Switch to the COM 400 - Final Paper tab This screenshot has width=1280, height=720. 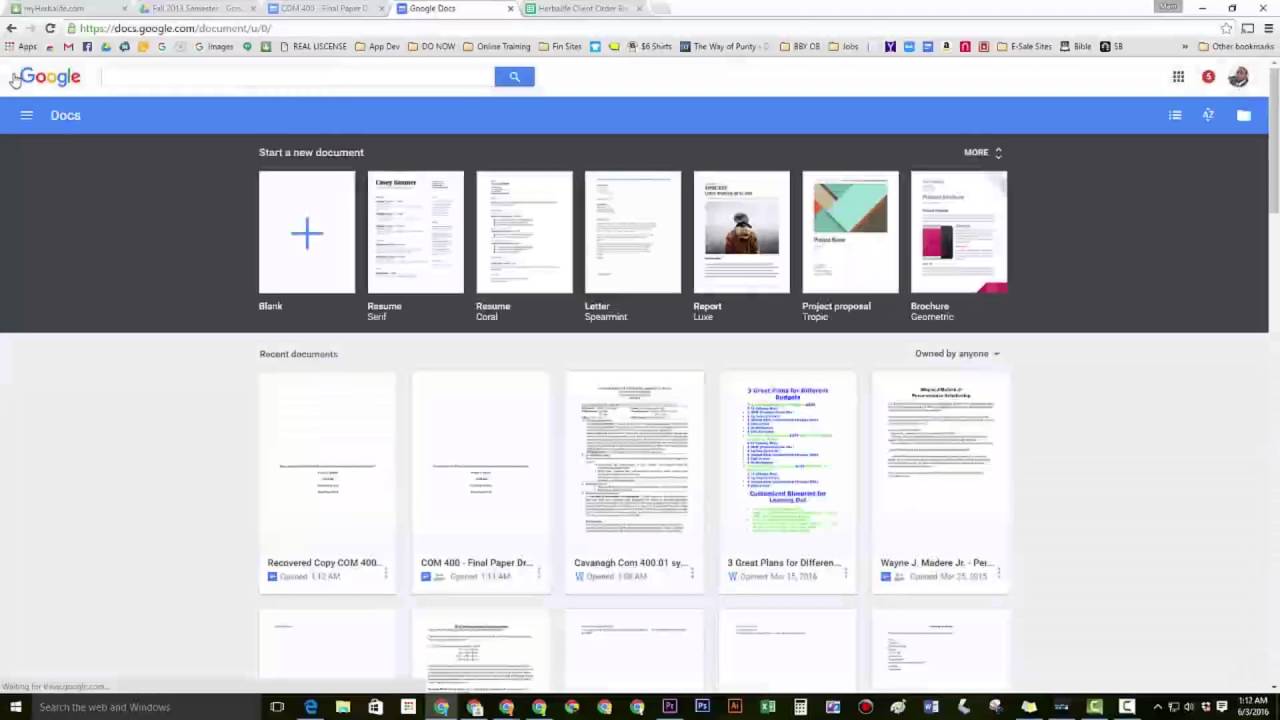[324, 8]
